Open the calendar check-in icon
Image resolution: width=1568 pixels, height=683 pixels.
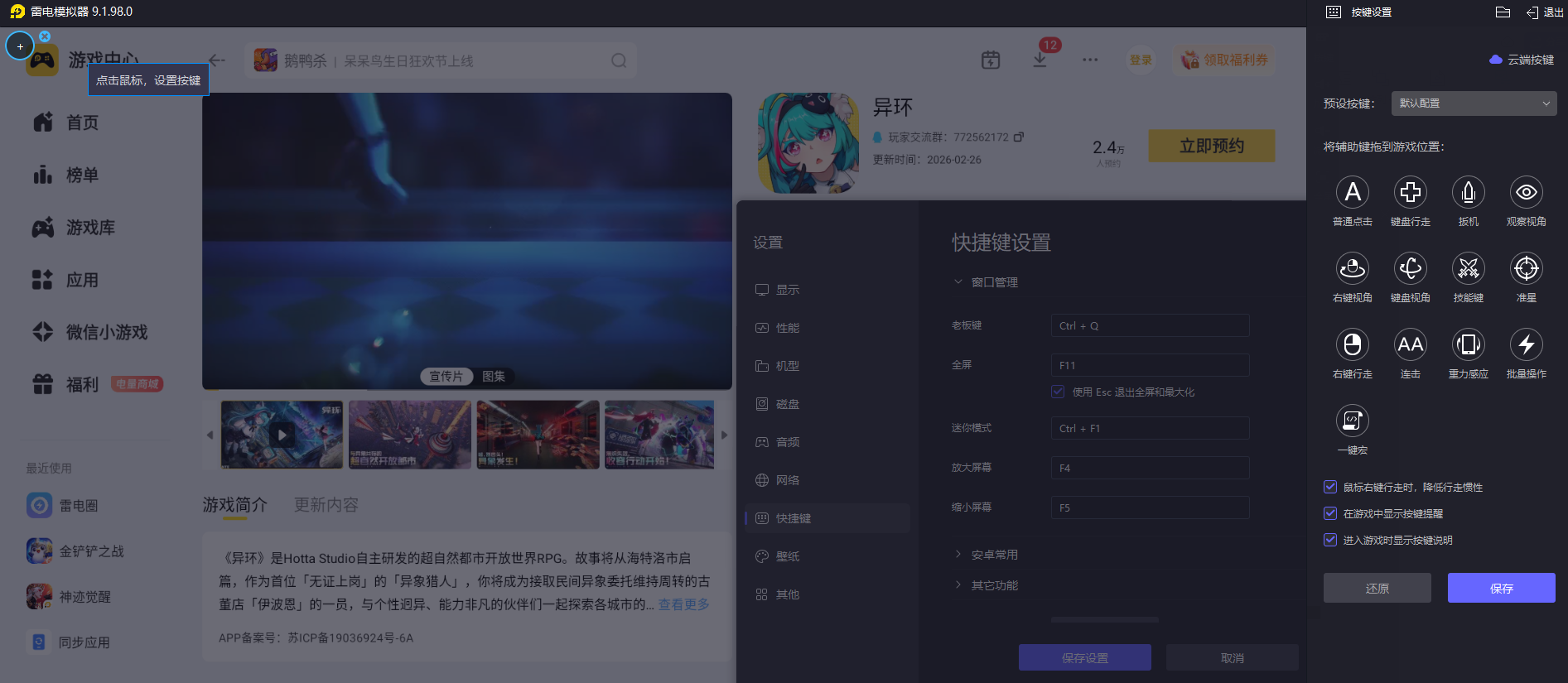coord(991,60)
